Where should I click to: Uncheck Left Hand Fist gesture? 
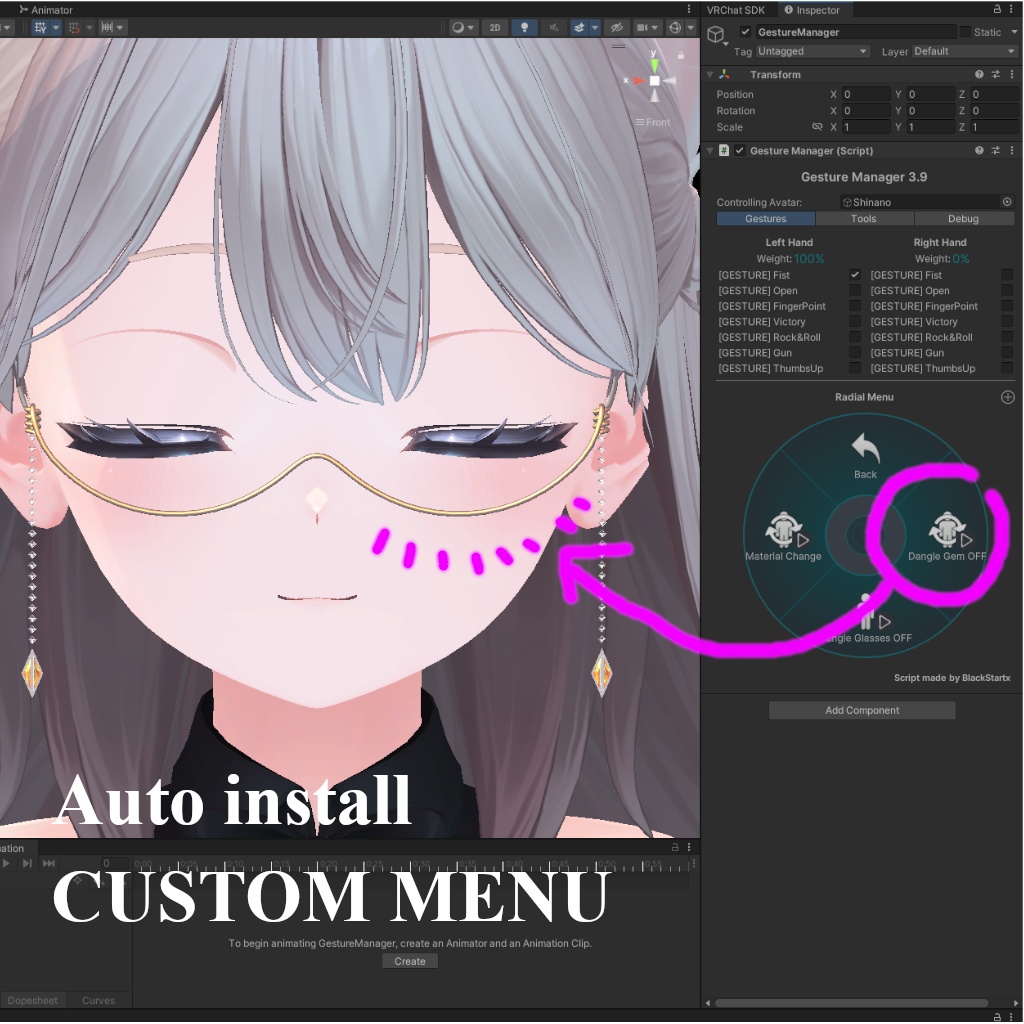[x=854, y=275]
